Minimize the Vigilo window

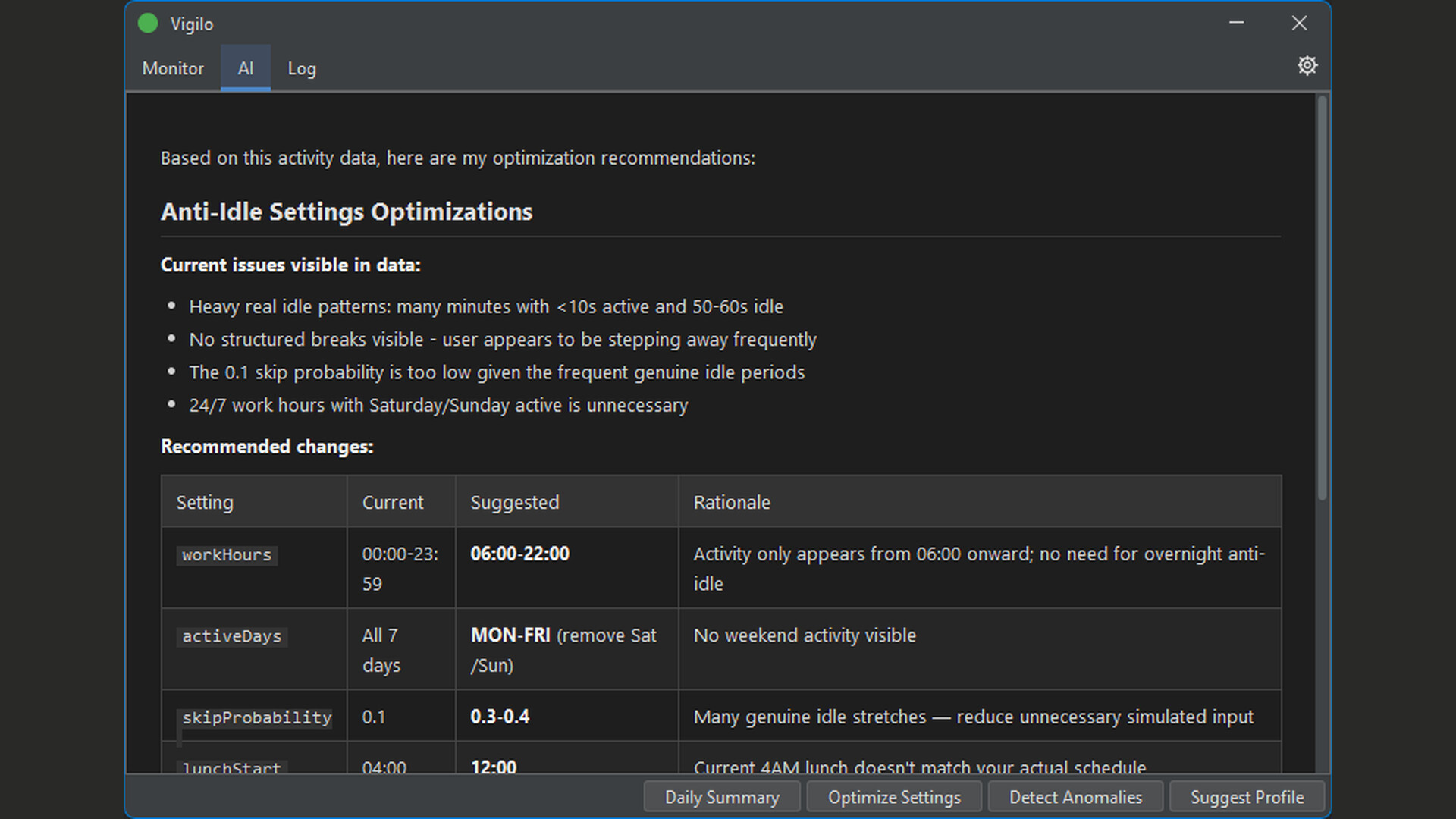1236,24
